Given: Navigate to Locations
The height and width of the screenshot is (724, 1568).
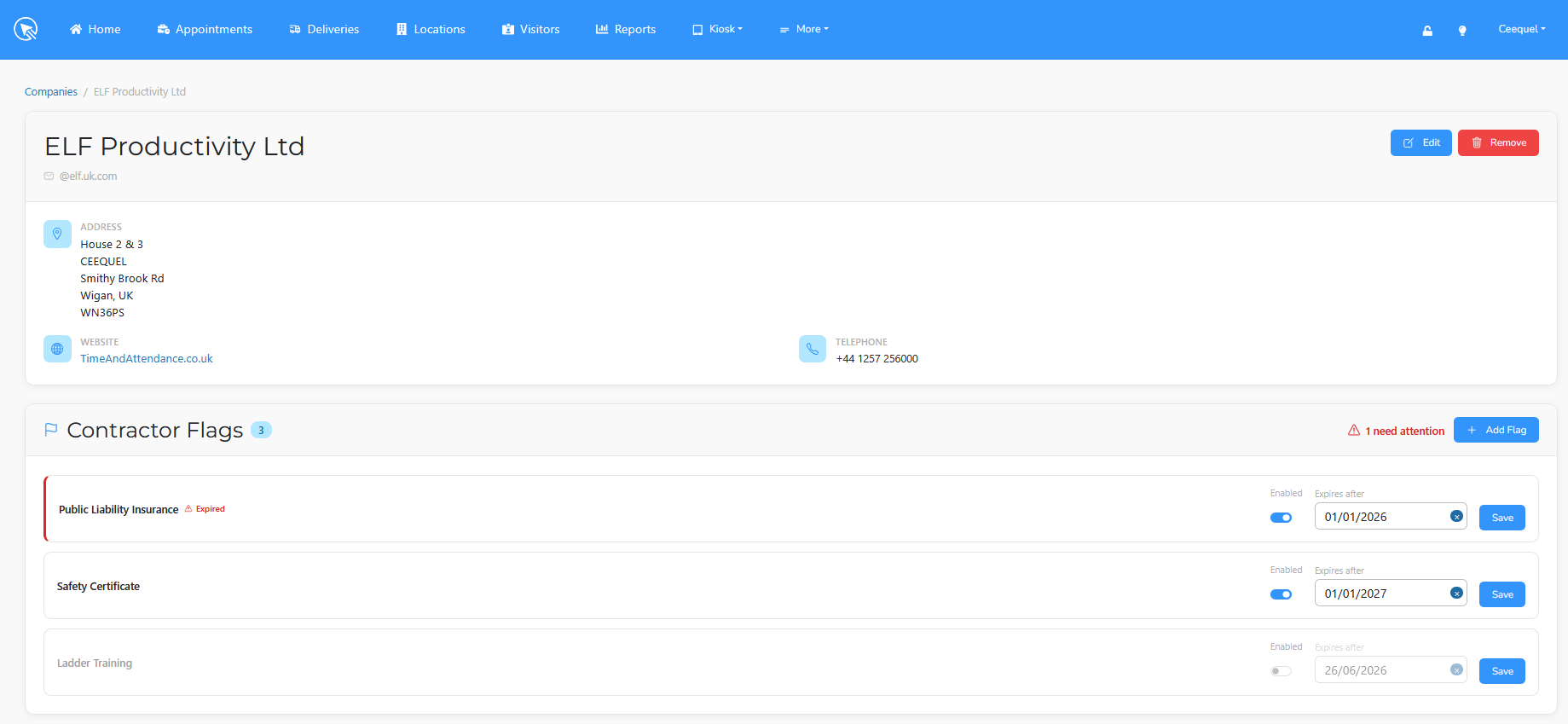Looking at the screenshot, I should tap(431, 29).
